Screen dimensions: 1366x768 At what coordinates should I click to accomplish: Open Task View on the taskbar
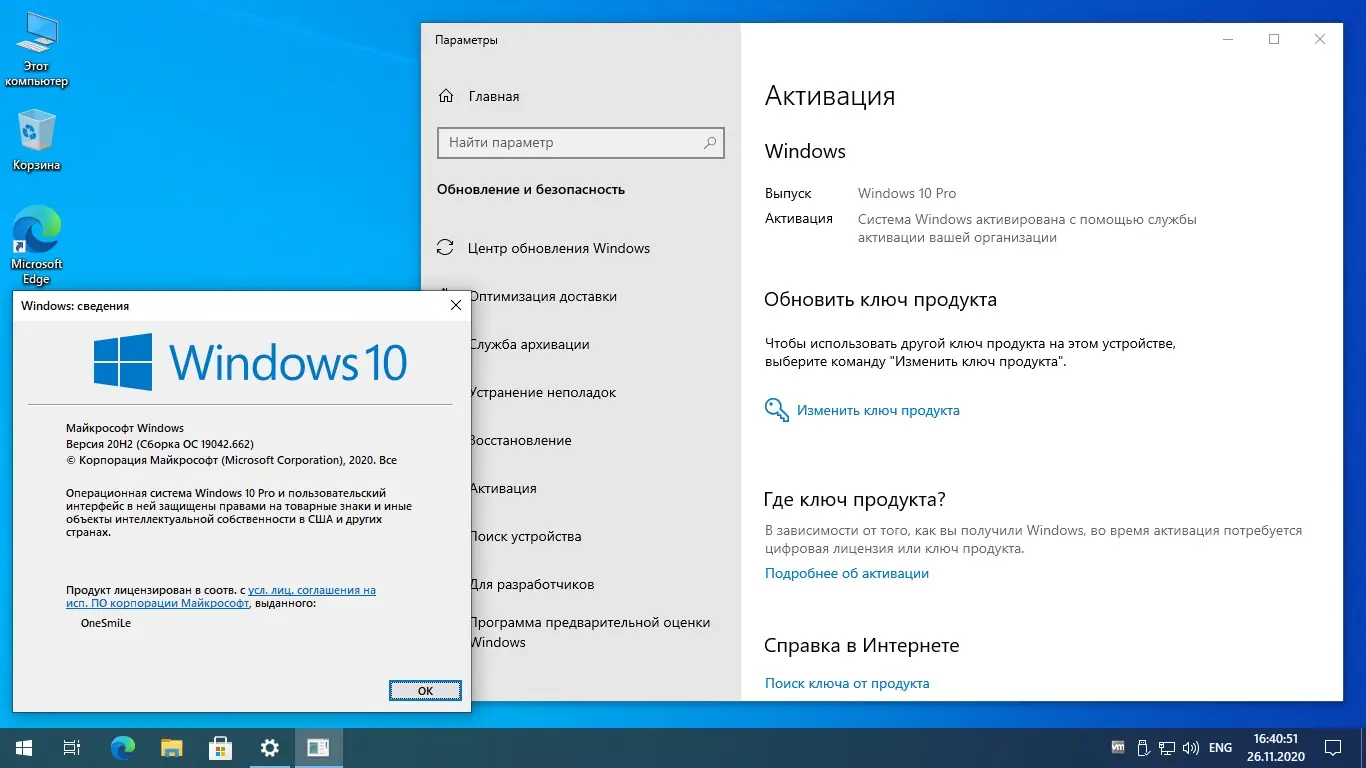[x=72, y=747]
